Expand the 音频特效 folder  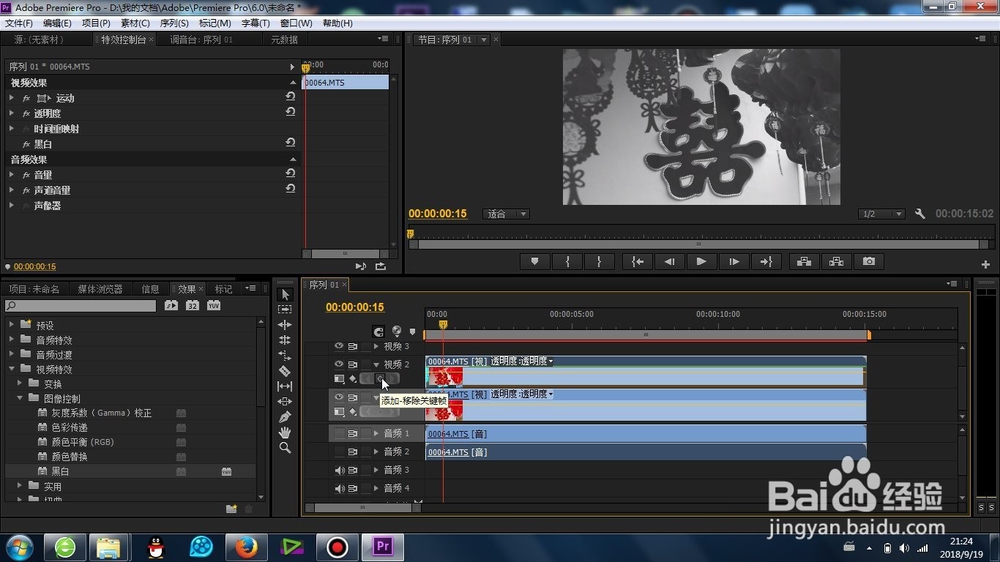[11, 339]
